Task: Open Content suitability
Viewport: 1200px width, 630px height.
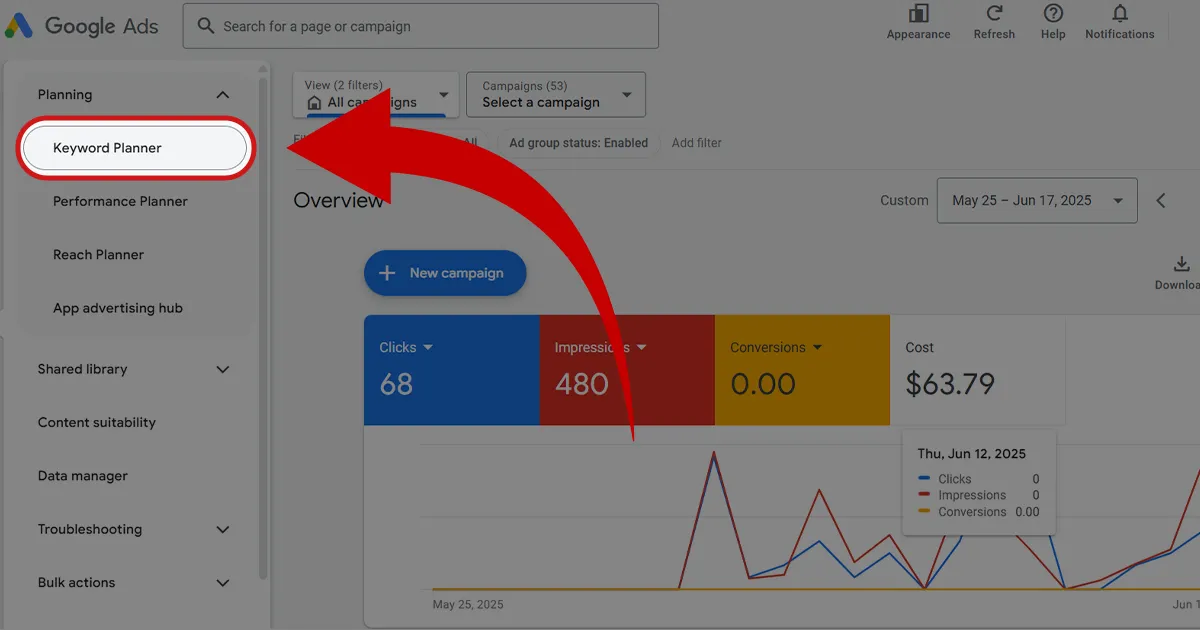Action: [97, 423]
